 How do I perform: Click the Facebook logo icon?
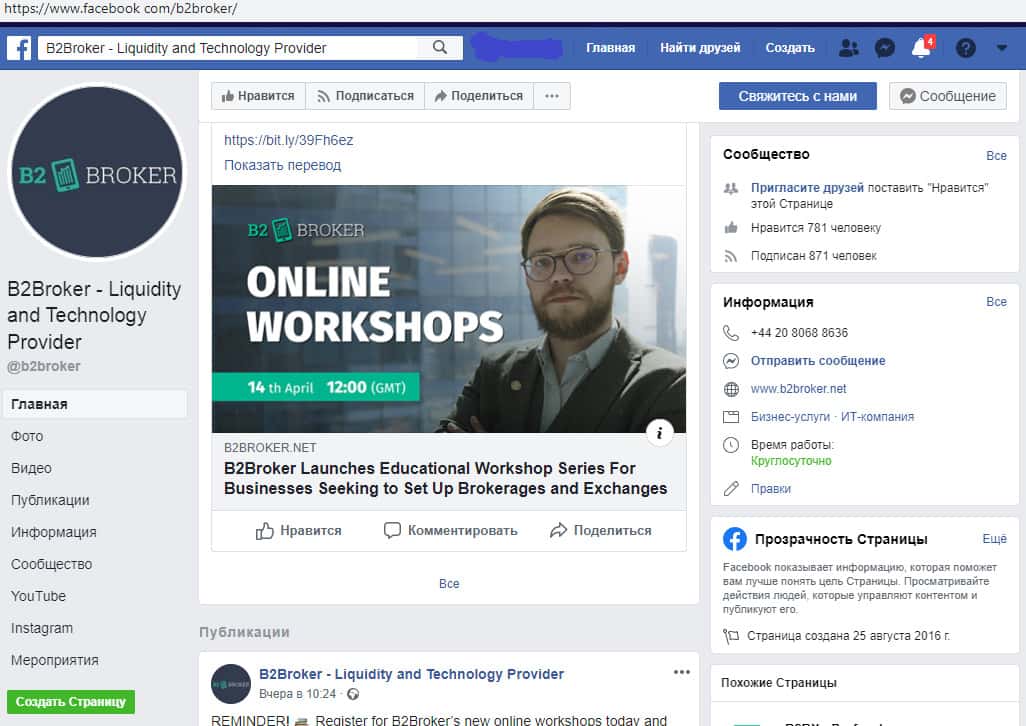tap(19, 48)
